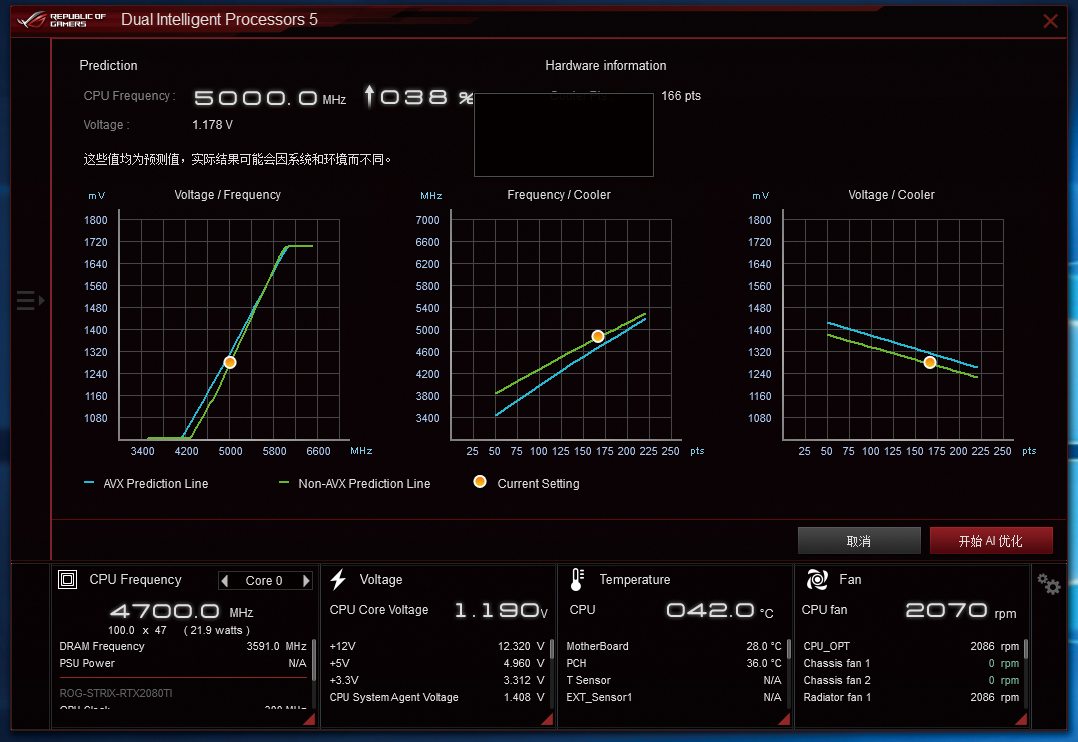Start AI optimization with the red button

point(991,540)
